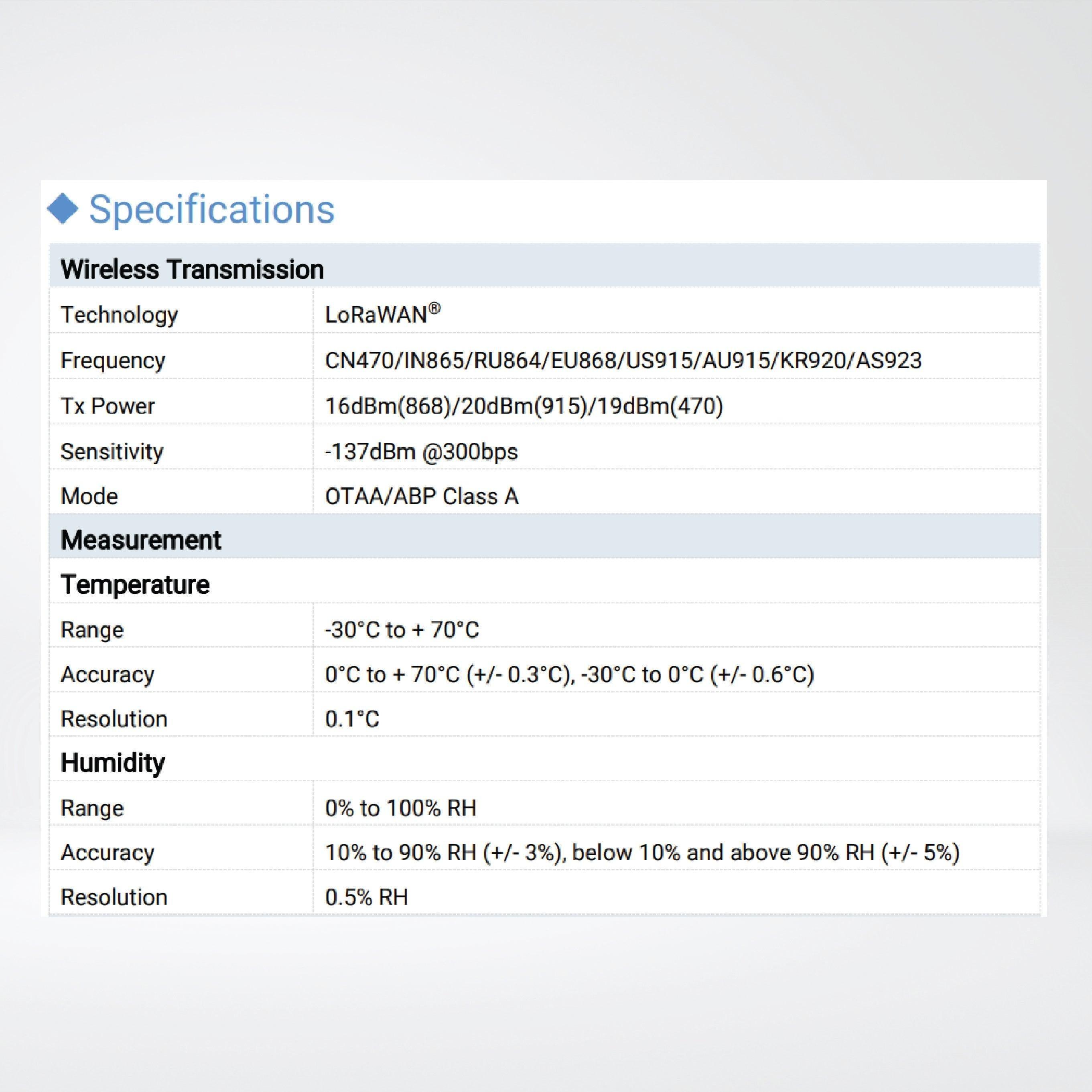The height and width of the screenshot is (1092, 1092).
Task: Open the Specifications tab heading
Action: tap(213, 210)
